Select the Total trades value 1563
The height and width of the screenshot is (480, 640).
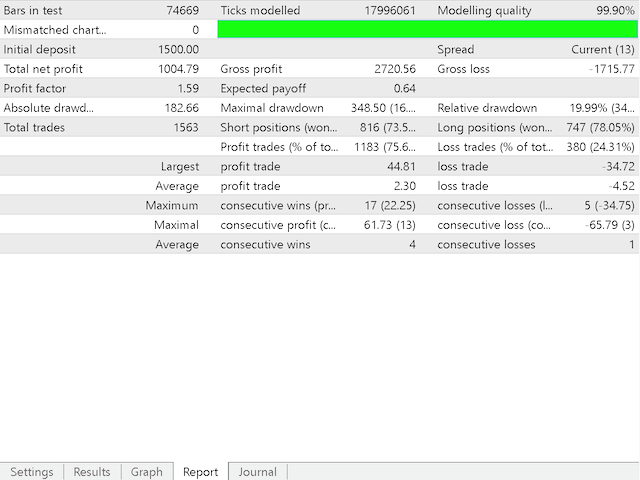click(186, 127)
